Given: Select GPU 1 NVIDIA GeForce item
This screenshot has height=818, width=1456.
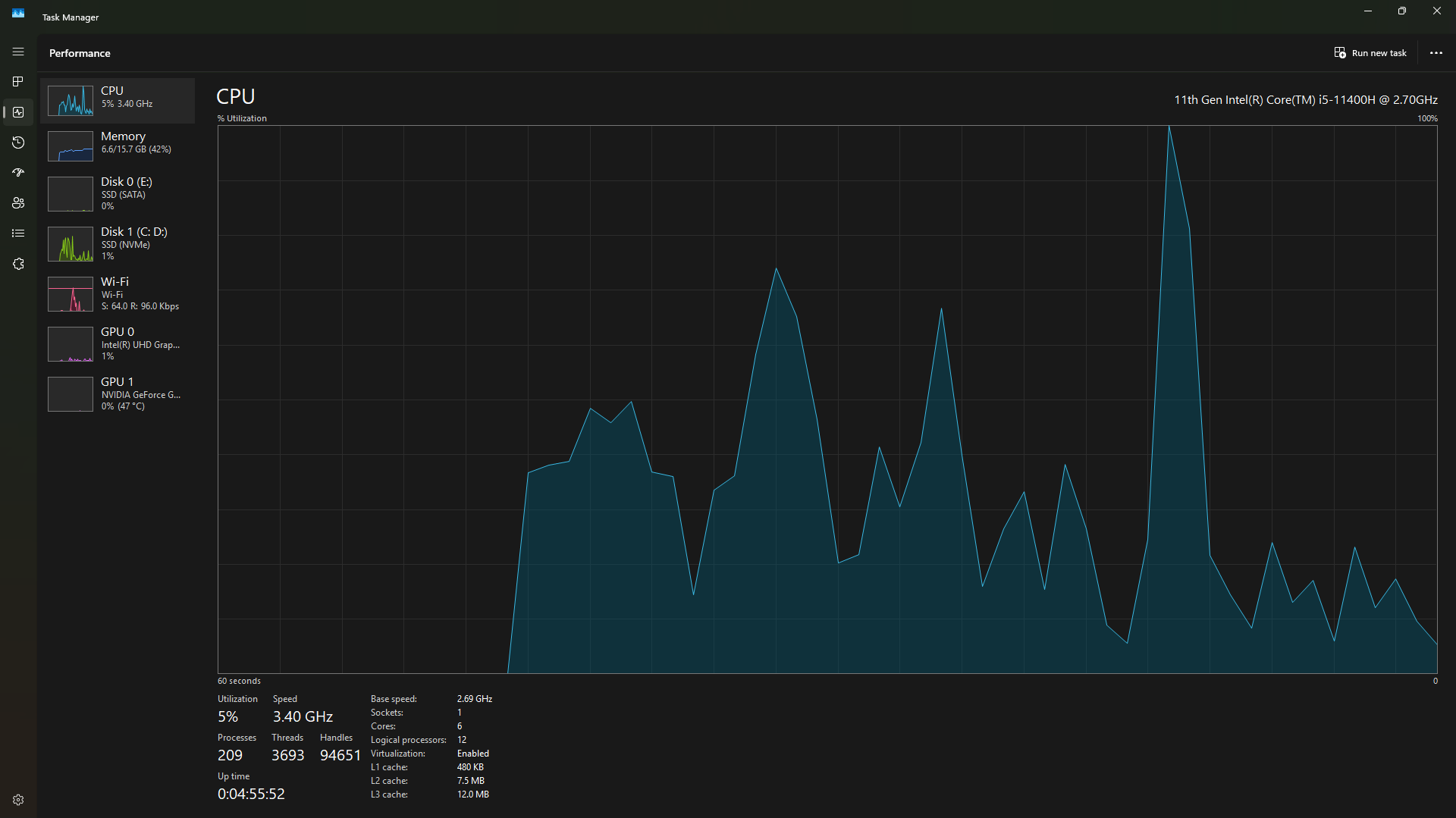Looking at the screenshot, I should (118, 393).
